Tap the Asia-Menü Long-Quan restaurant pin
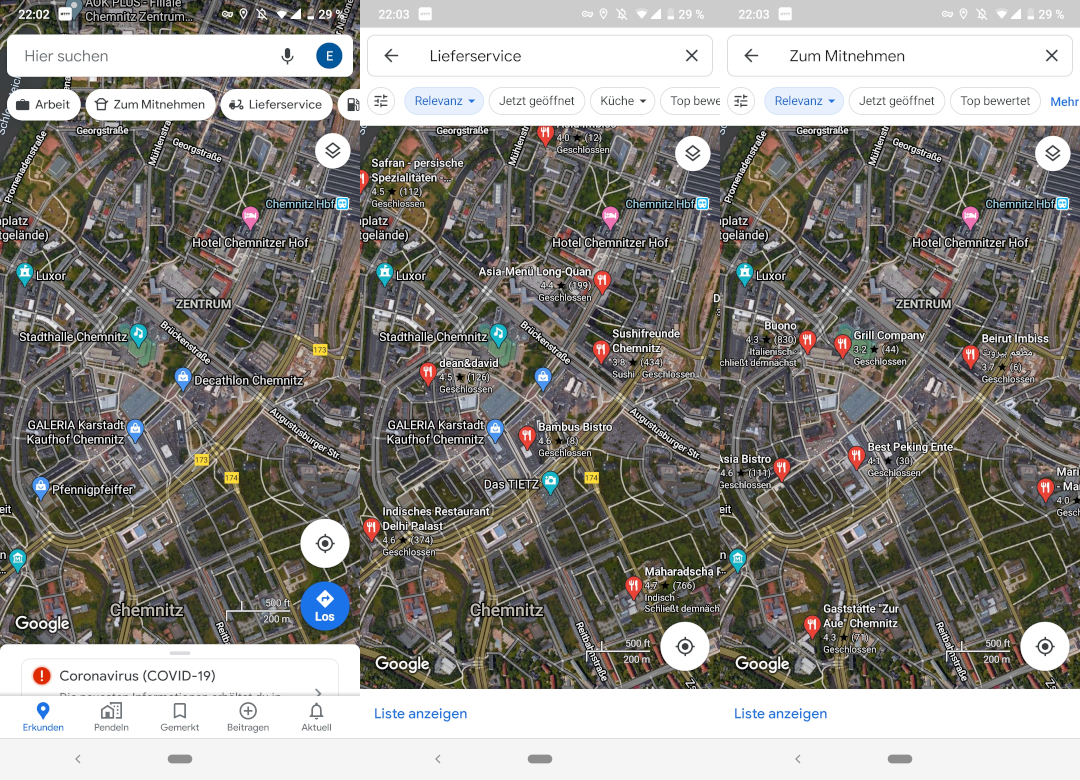Screen dimensions: 1080x780 coord(602,282)
